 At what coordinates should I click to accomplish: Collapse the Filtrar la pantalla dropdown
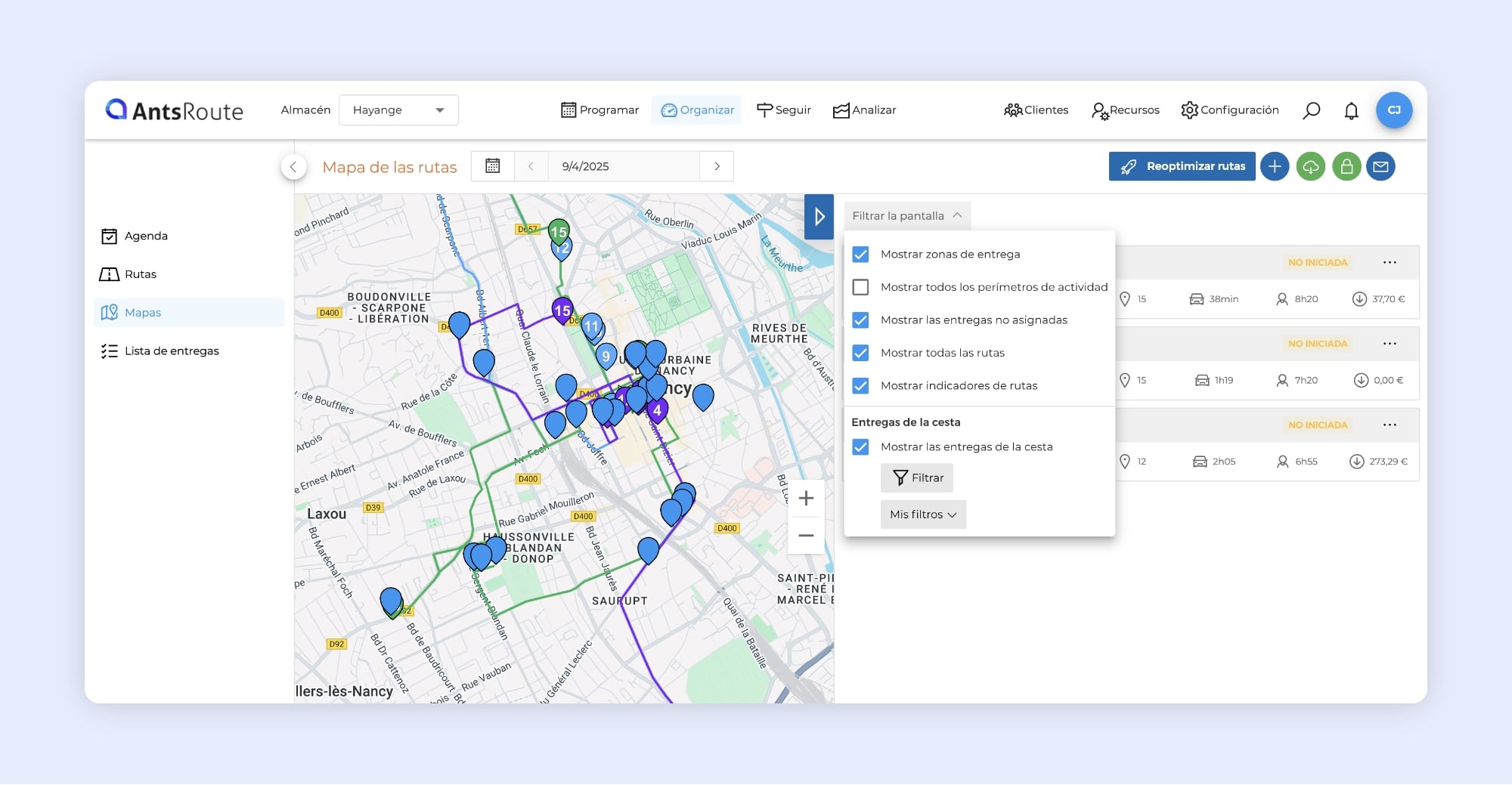click(x=906, y=216)
